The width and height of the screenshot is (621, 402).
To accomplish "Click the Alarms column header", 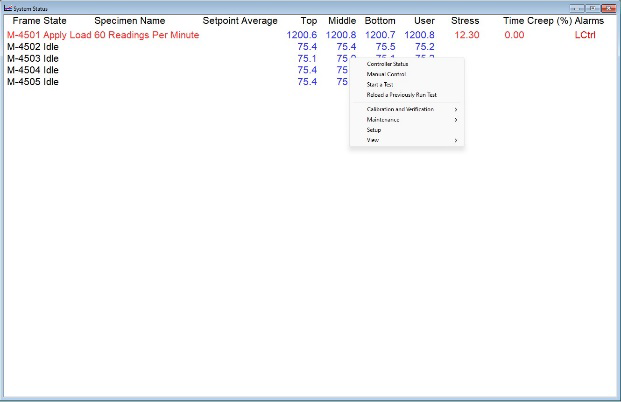I will click(x=589, y=21).
